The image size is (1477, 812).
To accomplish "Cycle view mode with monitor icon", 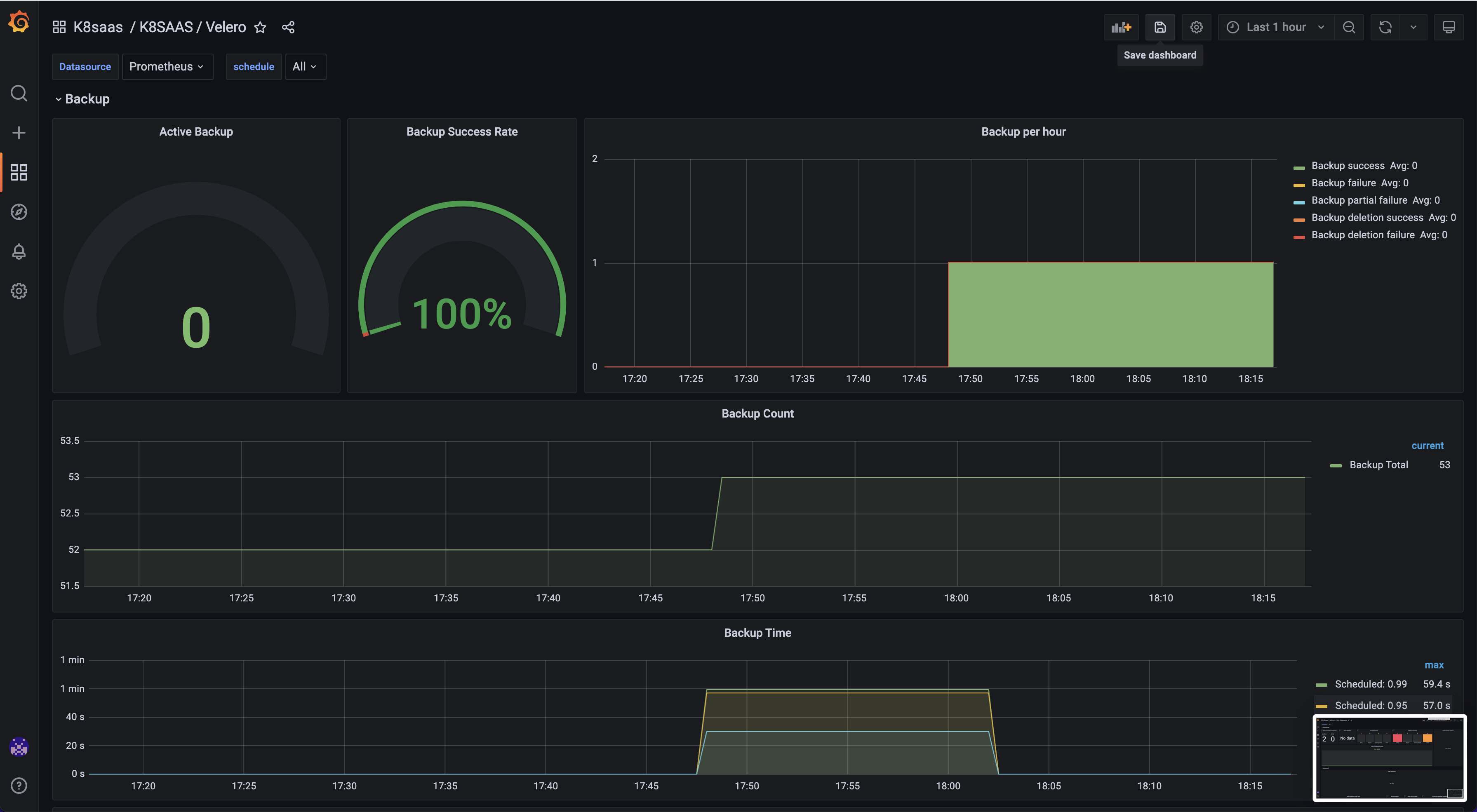I will pyautogui.click(x=1448, y=27).
